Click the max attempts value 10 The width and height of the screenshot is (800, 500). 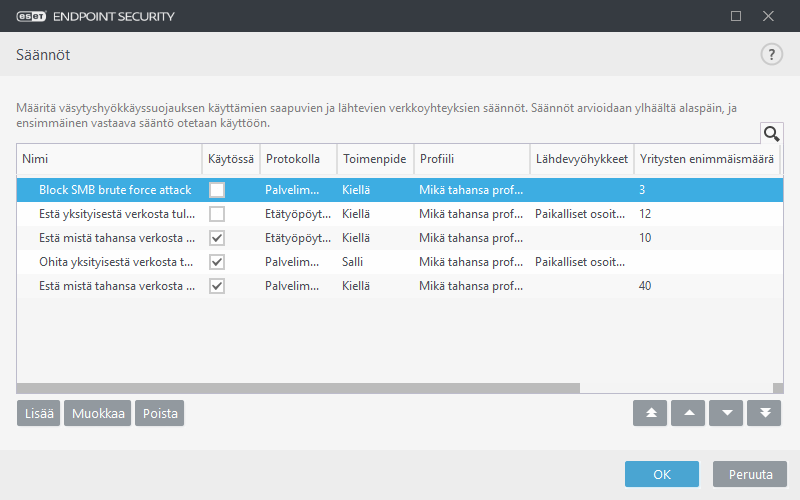645,238
